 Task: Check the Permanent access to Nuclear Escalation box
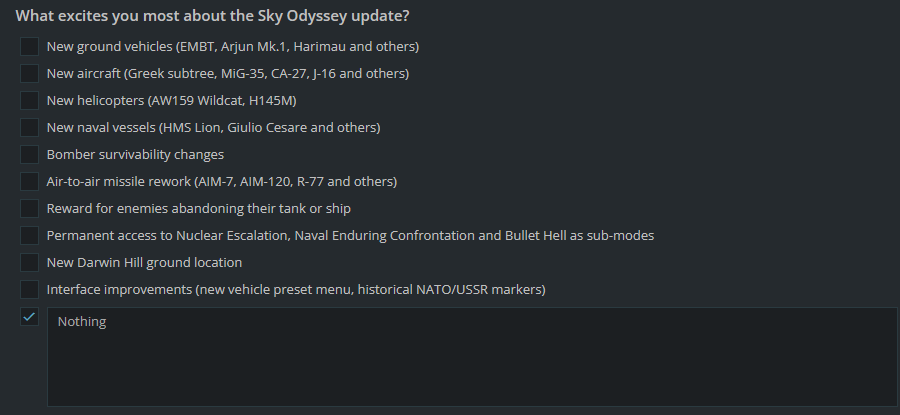[x=29, y=235]
